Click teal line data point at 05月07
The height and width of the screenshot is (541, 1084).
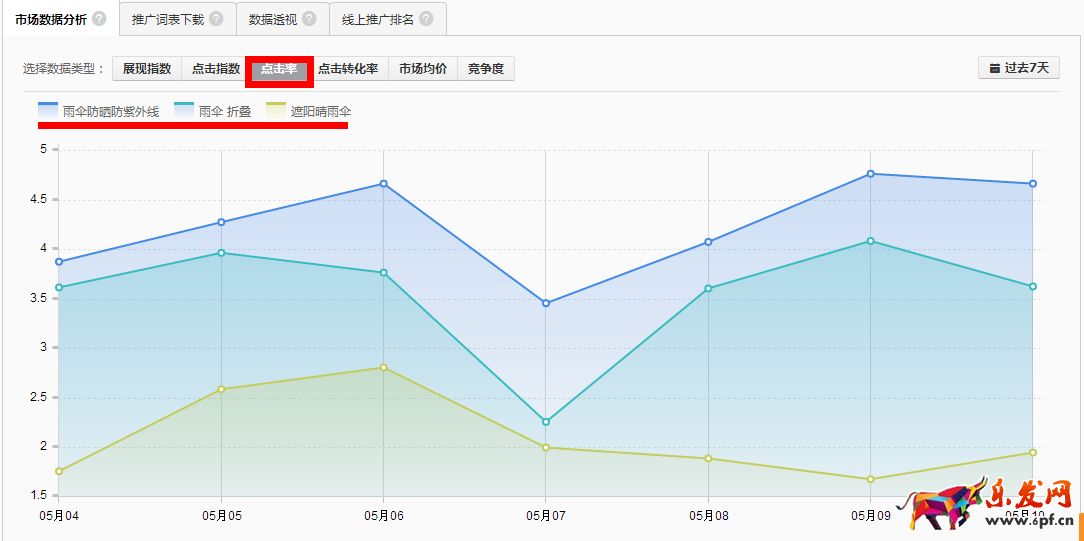pyautogui.click(x=546, y=422)
